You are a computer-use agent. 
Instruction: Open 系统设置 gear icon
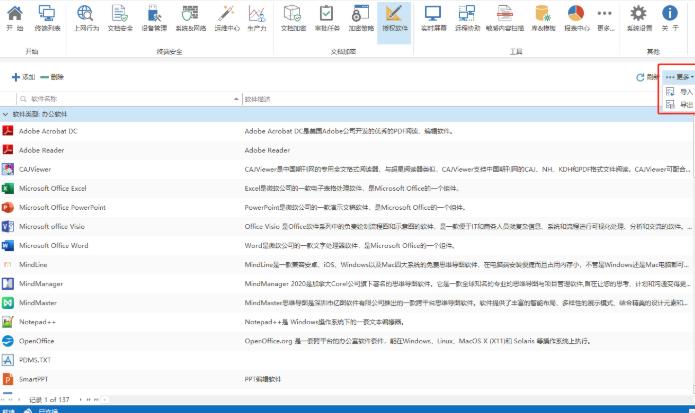[x=640, y=18]
